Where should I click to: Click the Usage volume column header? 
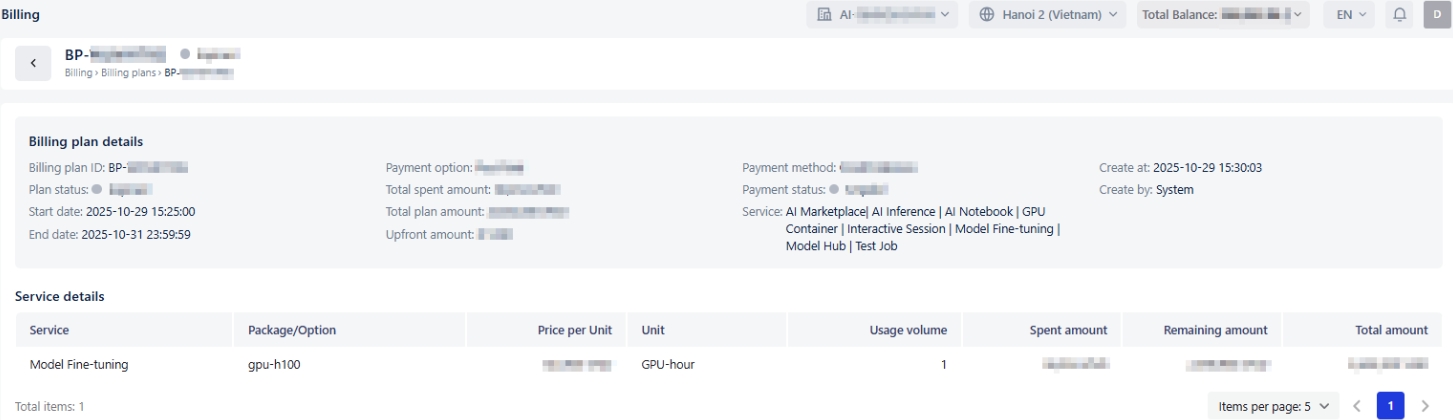tap(908, 330)
